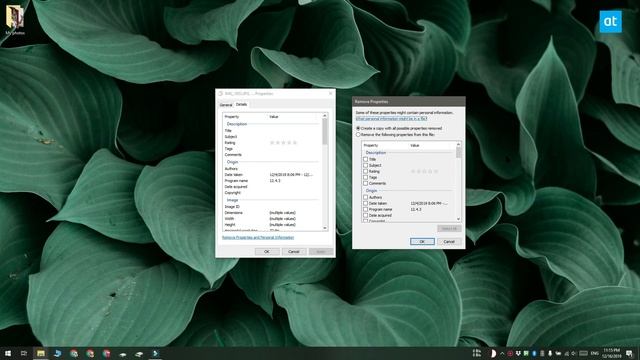
Task: Check the Comments checkbox in Remove Properties
Action: tap(365, 183)
